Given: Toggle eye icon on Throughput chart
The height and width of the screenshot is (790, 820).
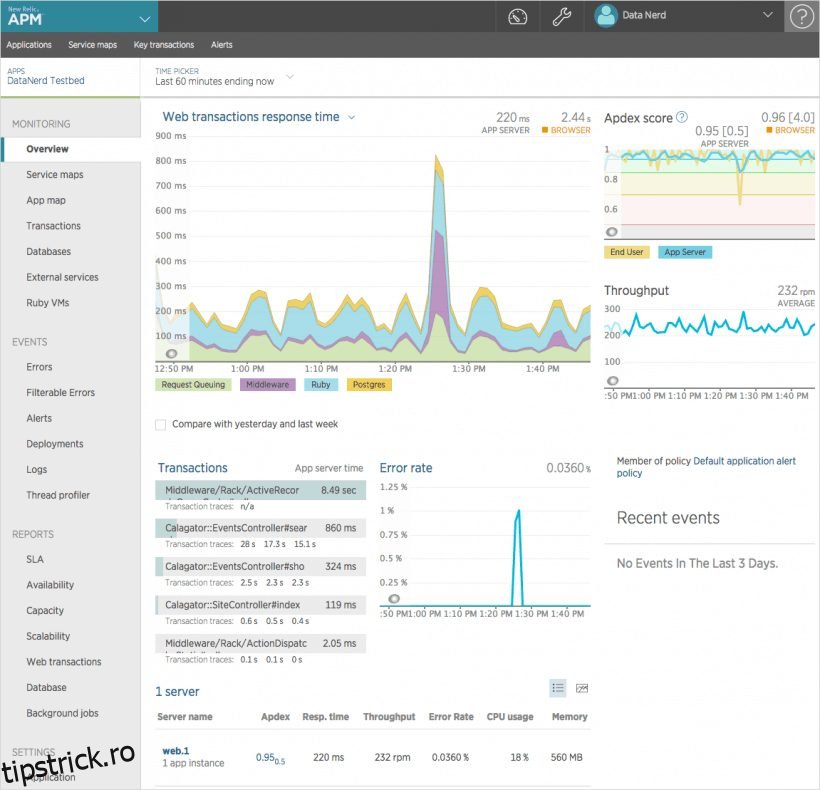Looking at the screenshot, I should [612, 381].
